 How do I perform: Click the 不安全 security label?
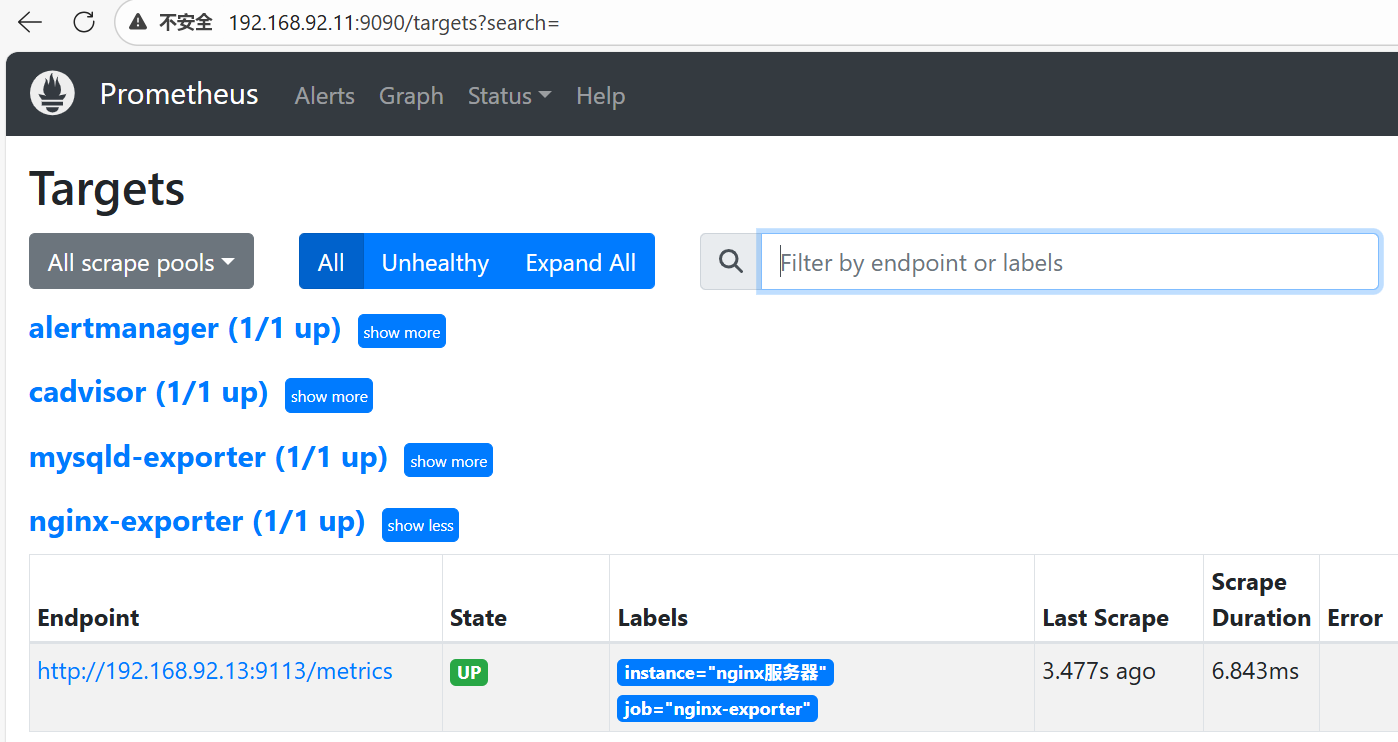click(186, 22)
